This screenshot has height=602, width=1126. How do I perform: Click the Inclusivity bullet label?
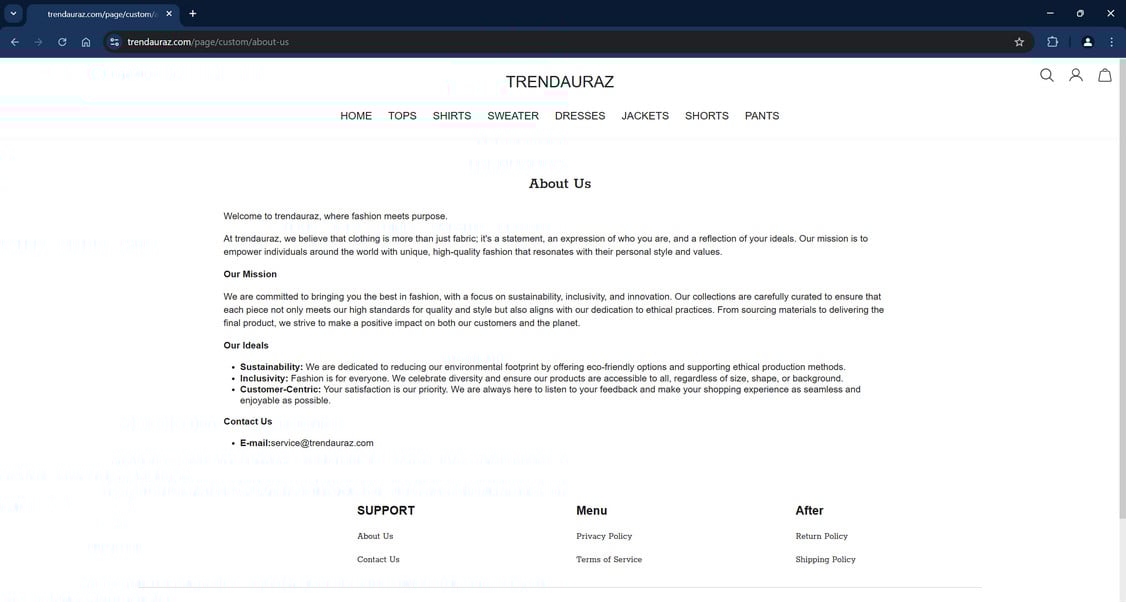click(264, 379)
